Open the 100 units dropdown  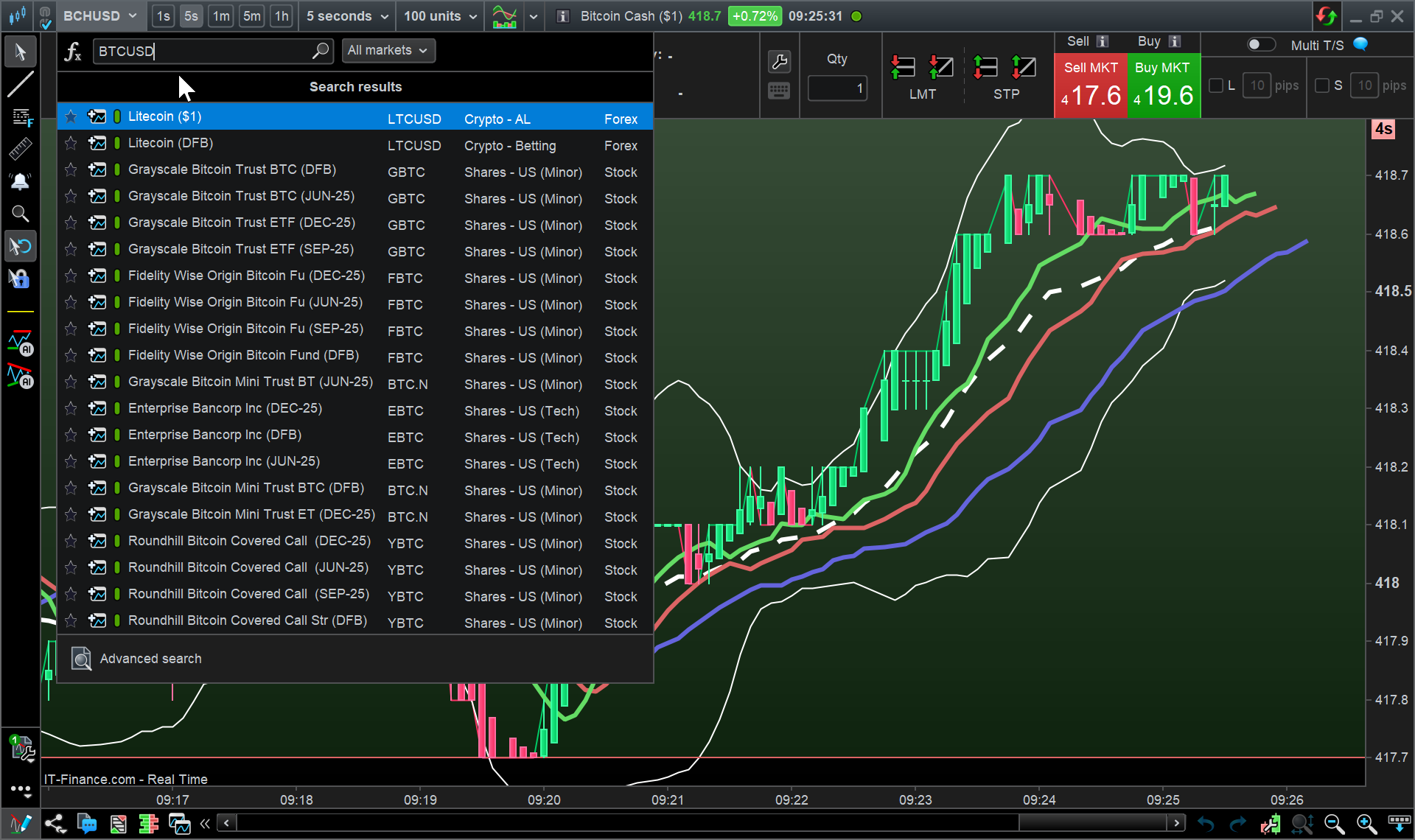440,16
